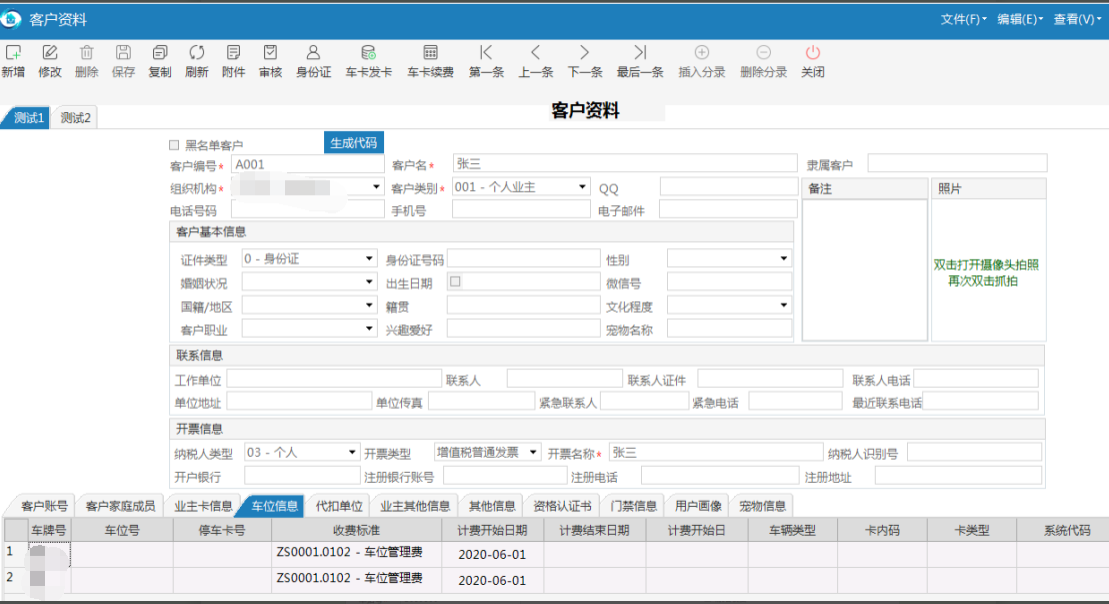Open the 资格认证书 tab
1109x604 pixels.
562,506
